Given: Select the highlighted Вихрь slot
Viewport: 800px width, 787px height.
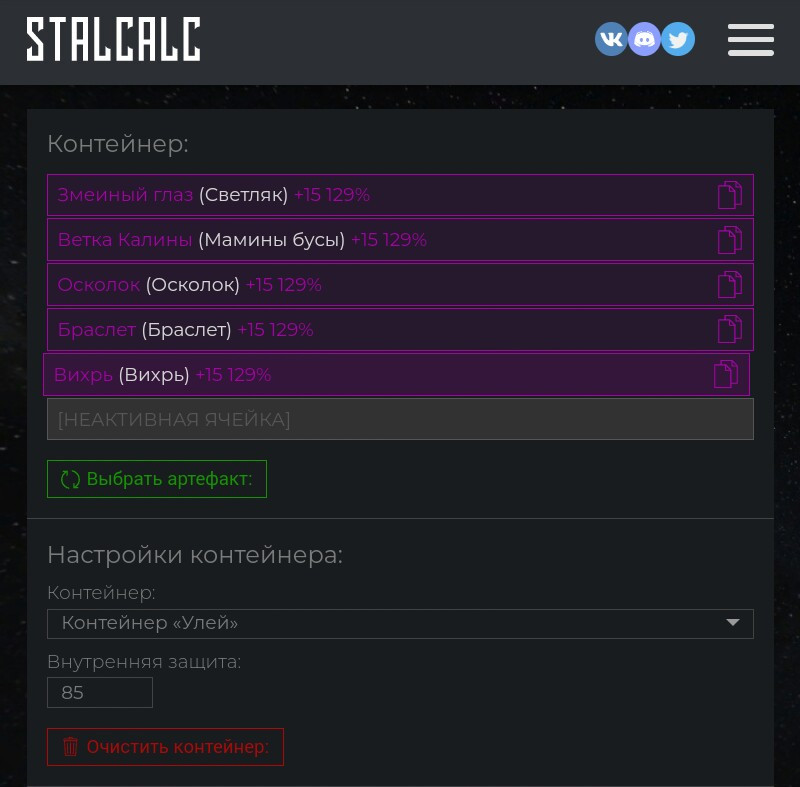Looking at the screenshot, I should (x=396, y=374).
